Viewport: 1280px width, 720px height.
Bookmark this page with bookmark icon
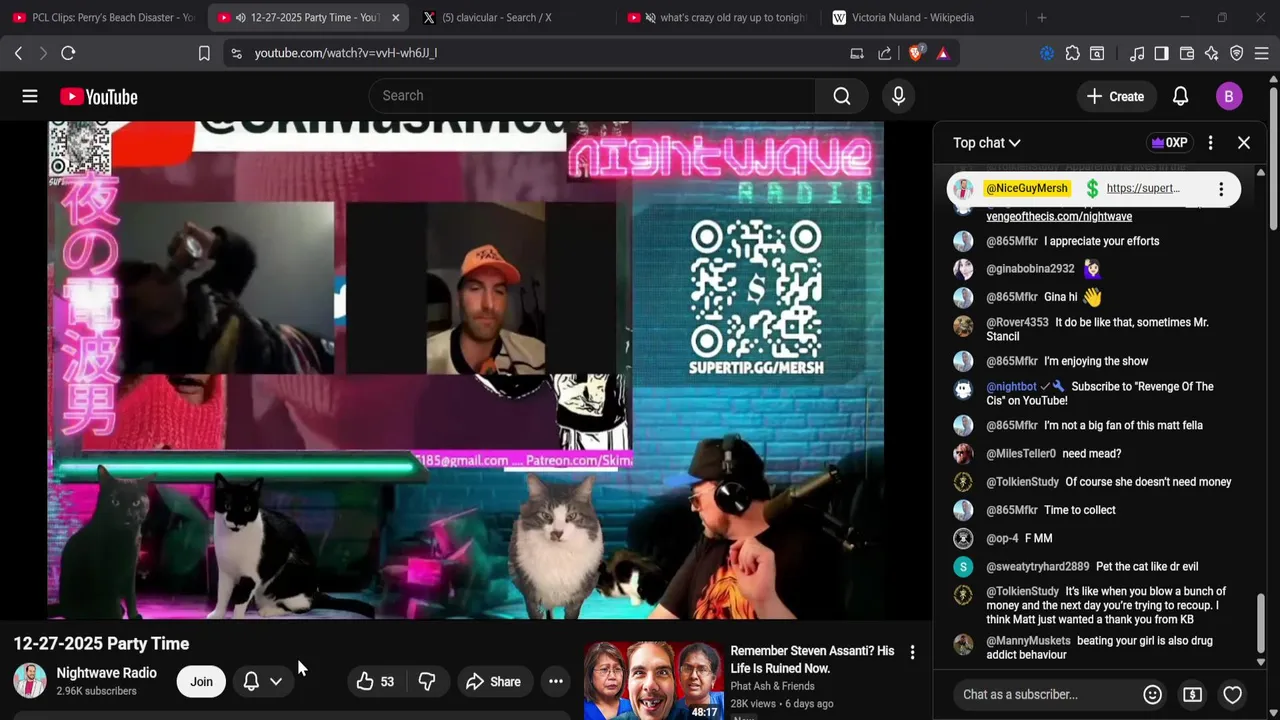point(204,53)
